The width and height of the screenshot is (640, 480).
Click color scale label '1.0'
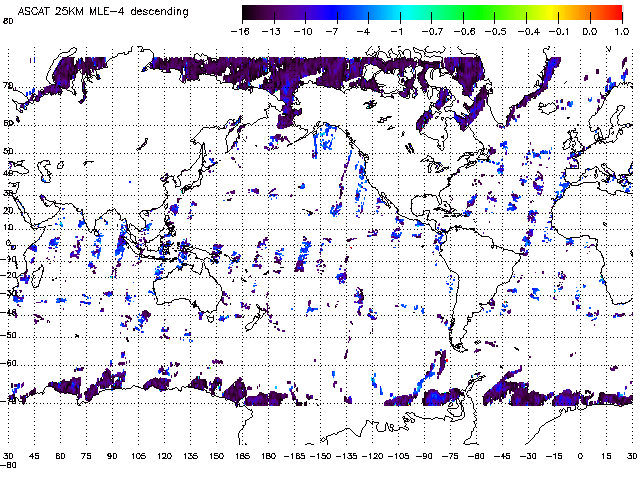click(x=622, y=32)
